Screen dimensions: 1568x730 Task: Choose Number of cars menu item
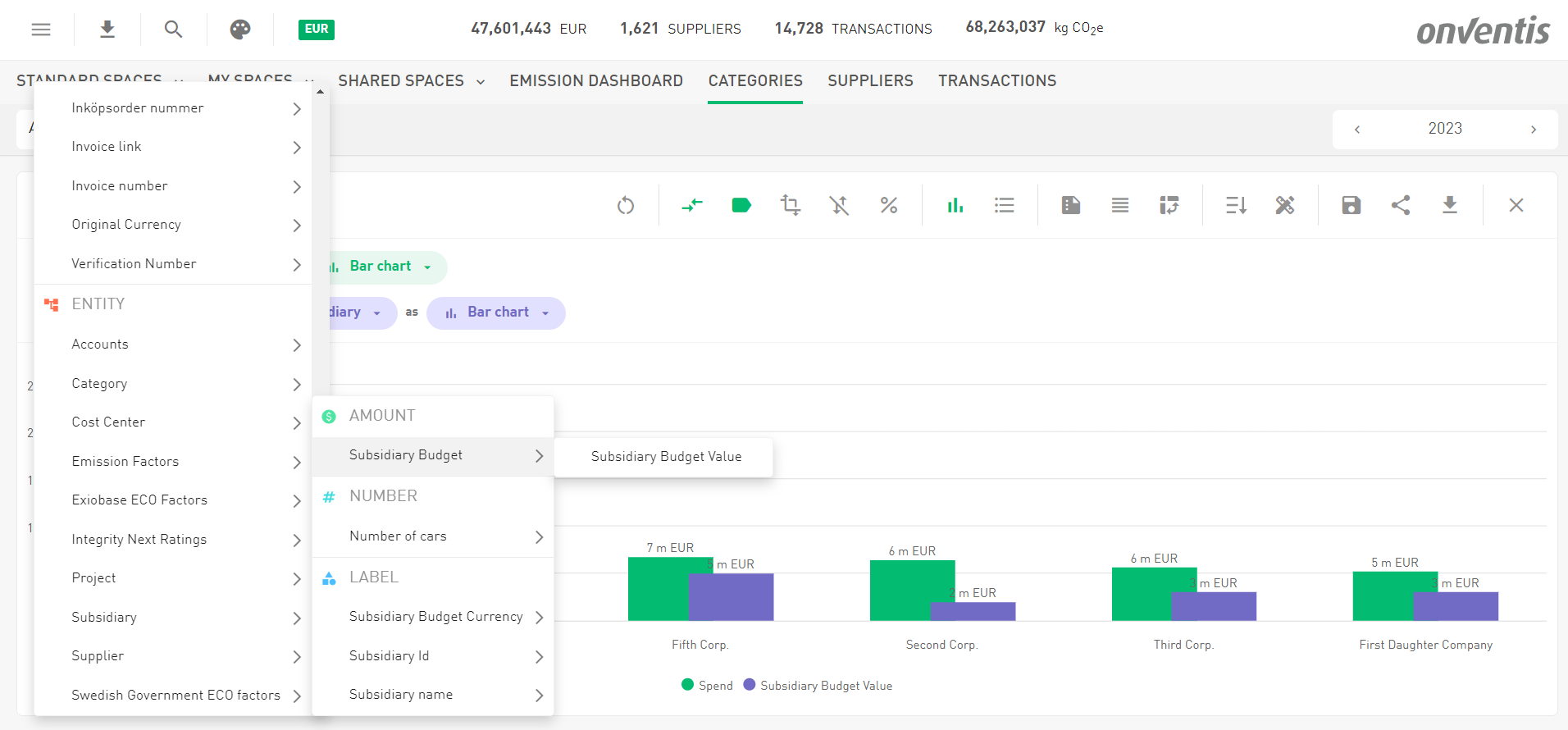coord(432,536)
